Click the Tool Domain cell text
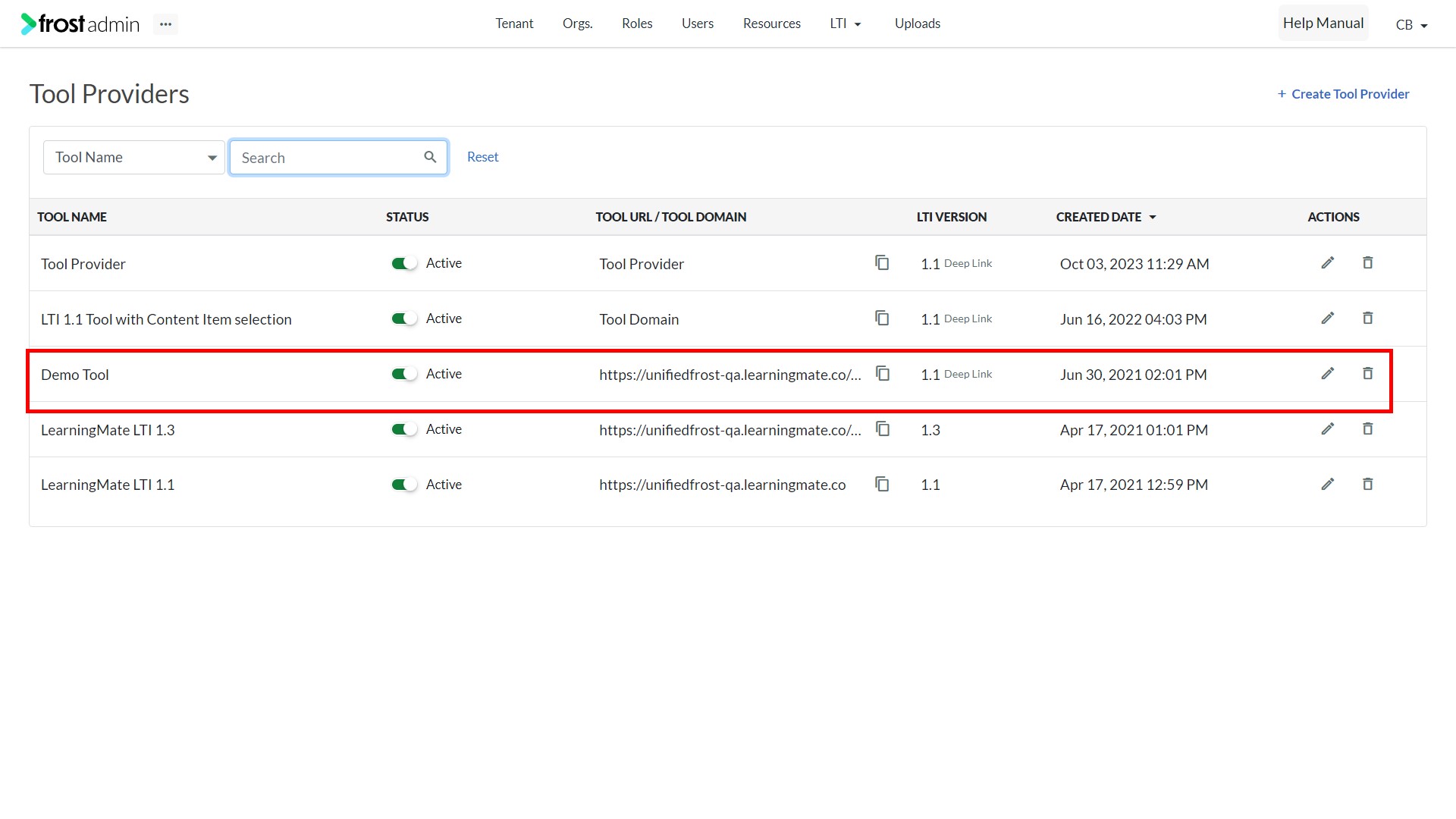The image size is (1456, 819). [x=639, y=319]
